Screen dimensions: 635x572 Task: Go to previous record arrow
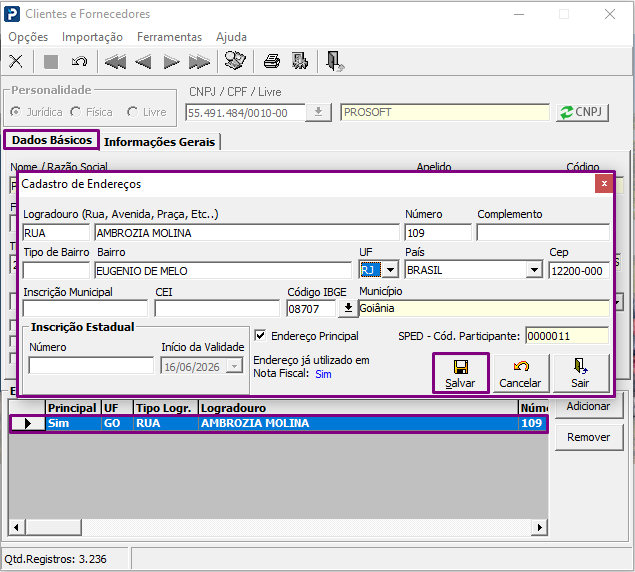(x=143, y=62)
